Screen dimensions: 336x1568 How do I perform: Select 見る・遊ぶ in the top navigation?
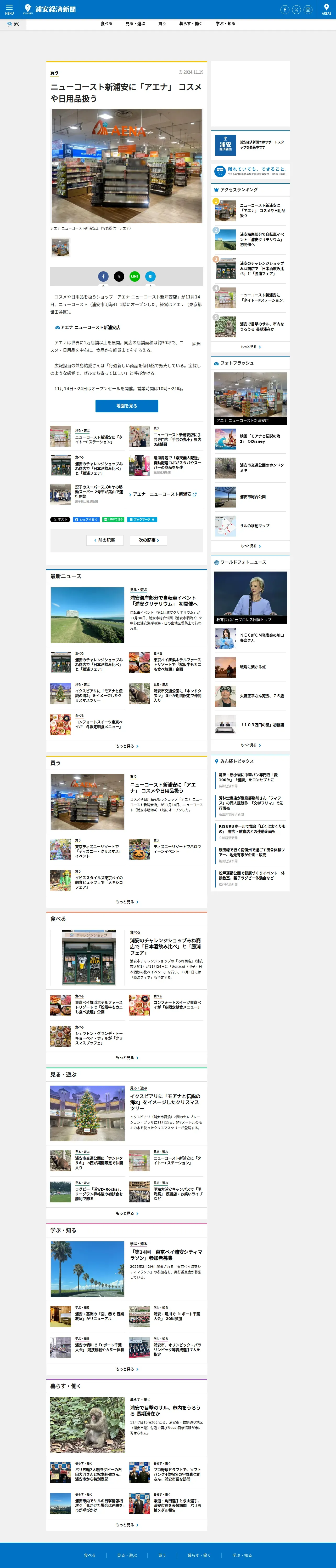click(x=135, y=24)
